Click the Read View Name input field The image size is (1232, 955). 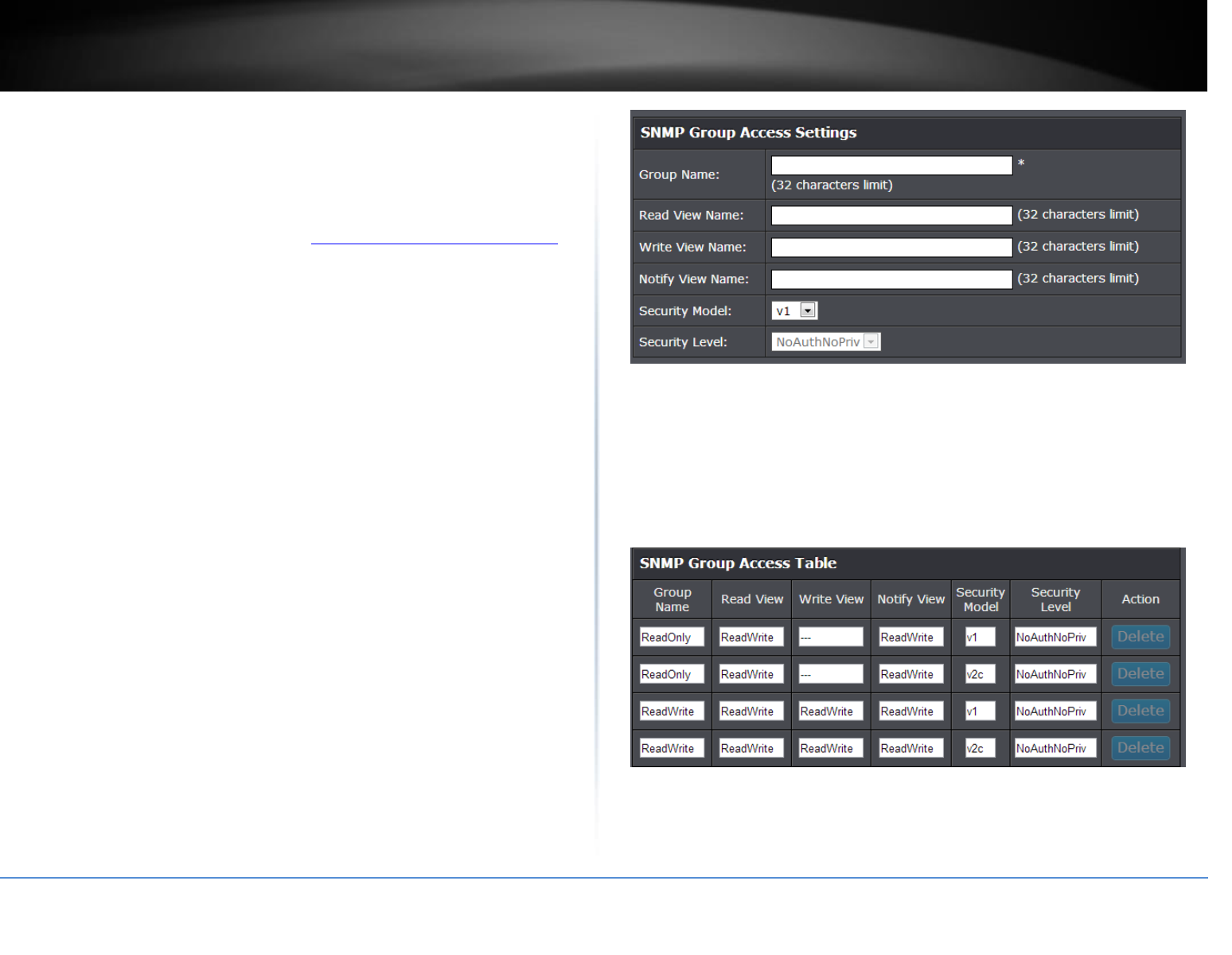(891, 216)
